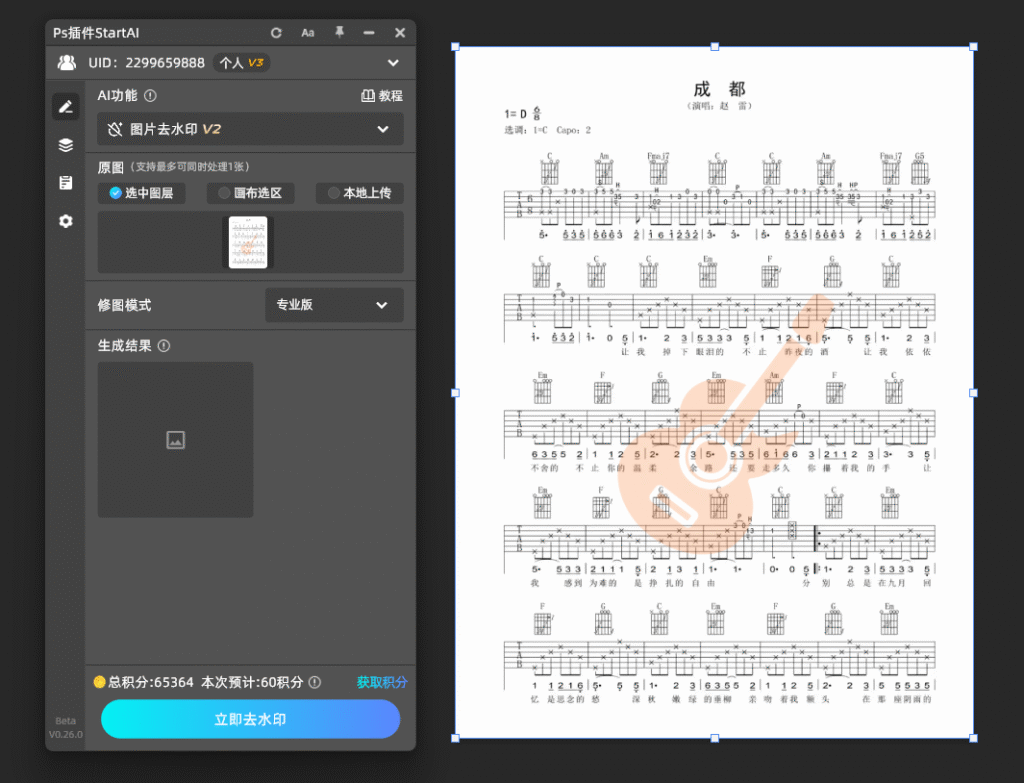Click the empty generated result placeholder

[176, 439]
